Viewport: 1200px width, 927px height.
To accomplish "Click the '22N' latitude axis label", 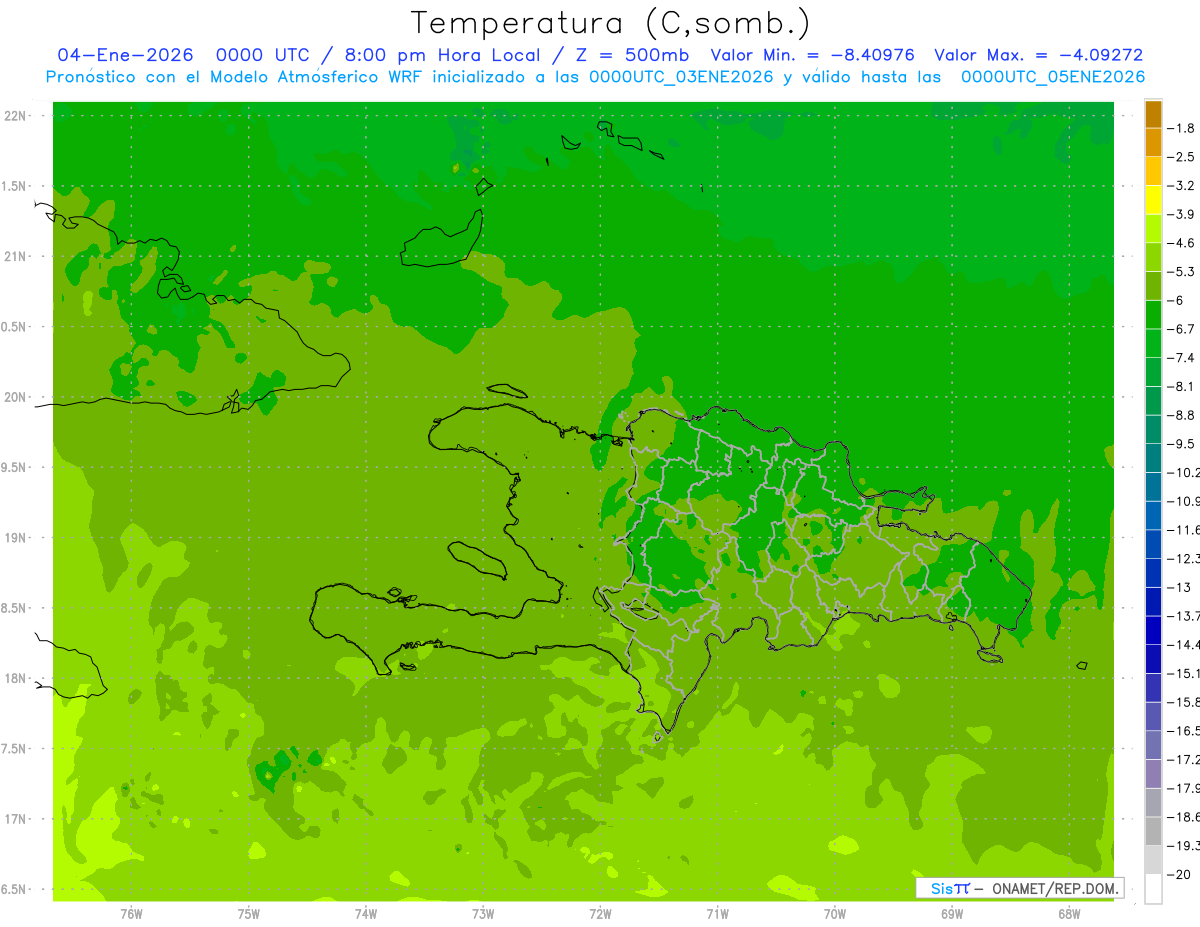I will click(16, 115).
